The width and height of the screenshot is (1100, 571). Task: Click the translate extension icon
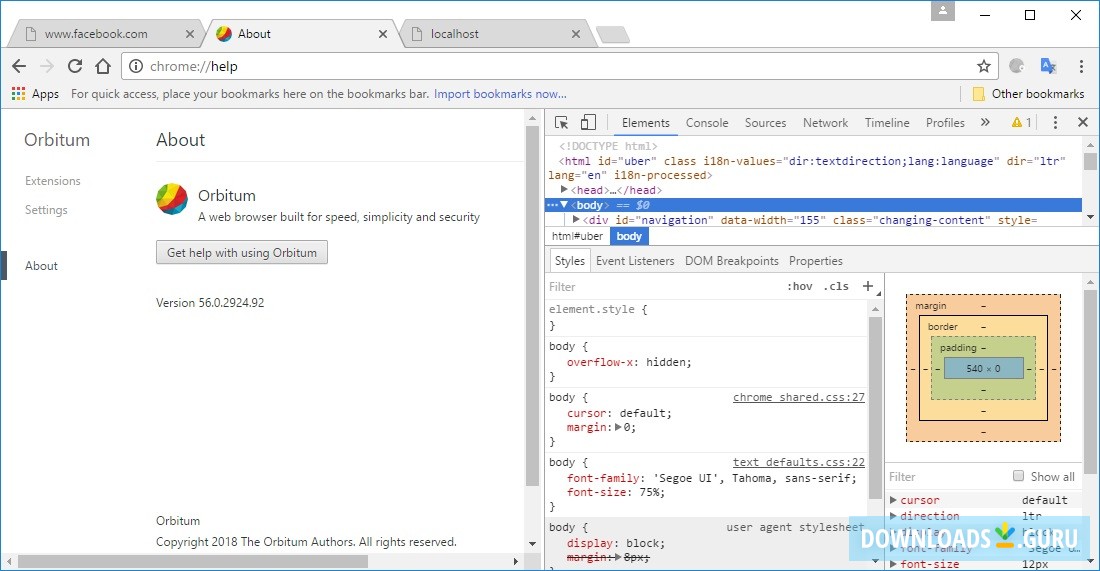click(1048, 67)
